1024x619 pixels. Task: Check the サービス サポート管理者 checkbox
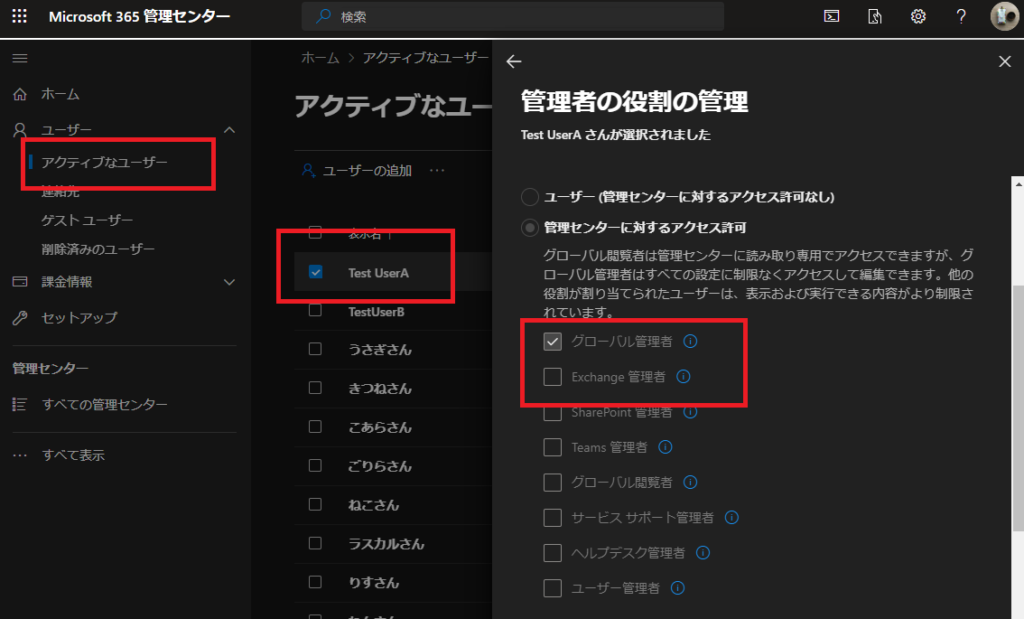552,518
